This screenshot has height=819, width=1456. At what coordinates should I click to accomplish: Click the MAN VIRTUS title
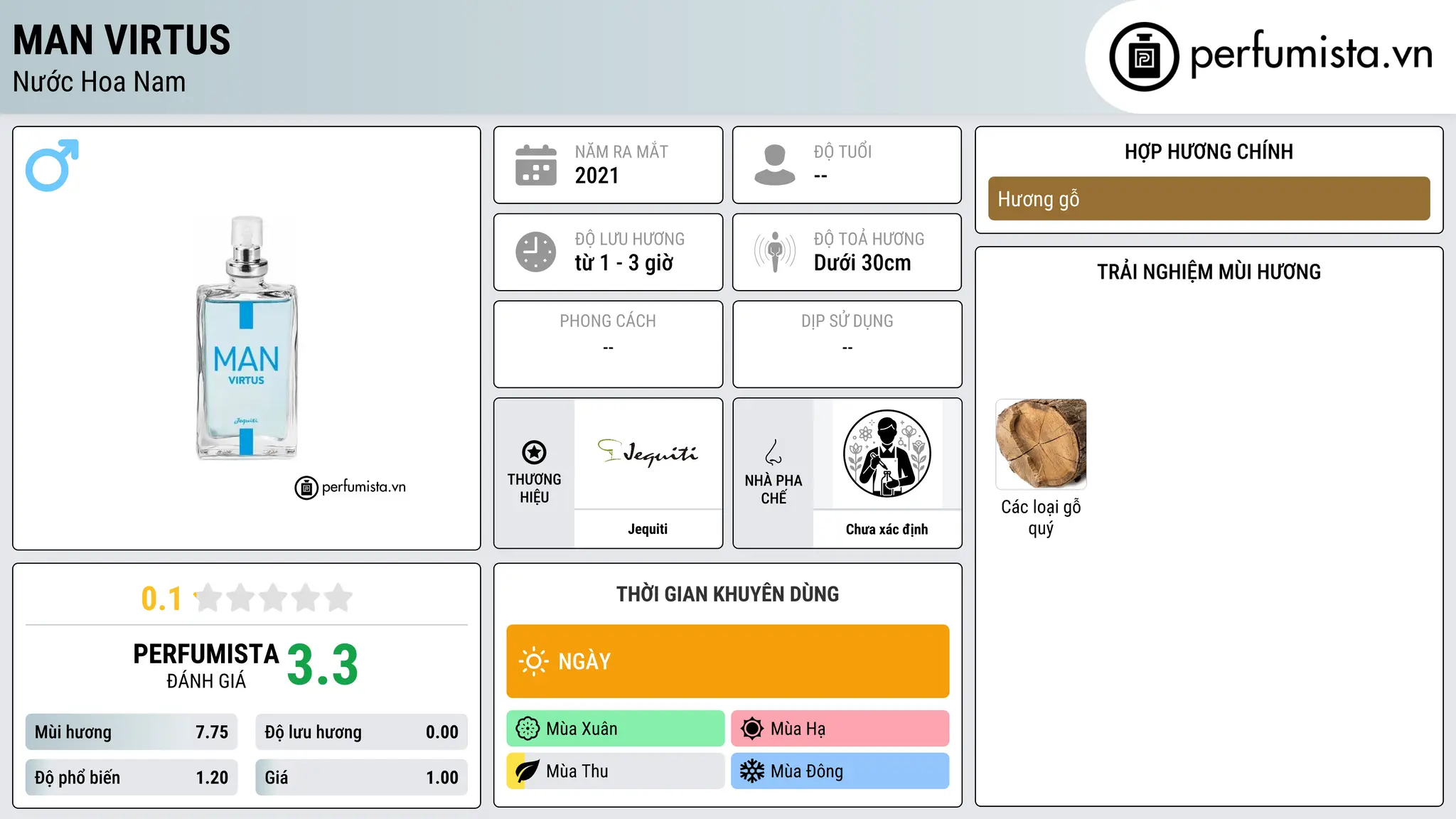tap(122, 40)
